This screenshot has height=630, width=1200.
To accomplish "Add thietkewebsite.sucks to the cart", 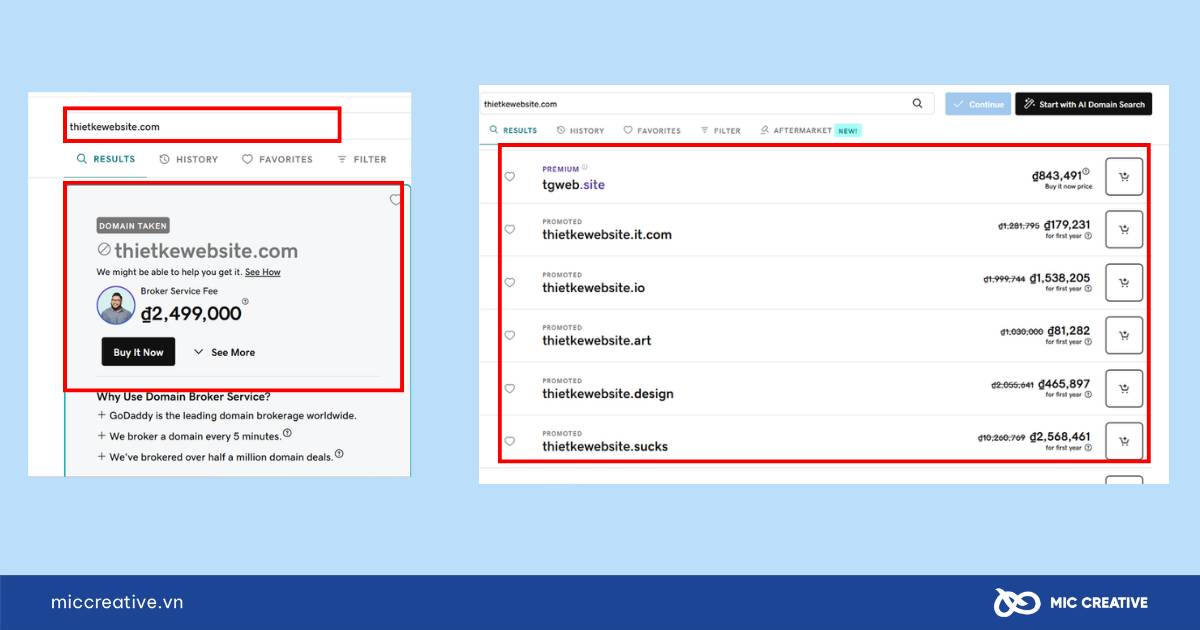I will [x=1124, y=441].
